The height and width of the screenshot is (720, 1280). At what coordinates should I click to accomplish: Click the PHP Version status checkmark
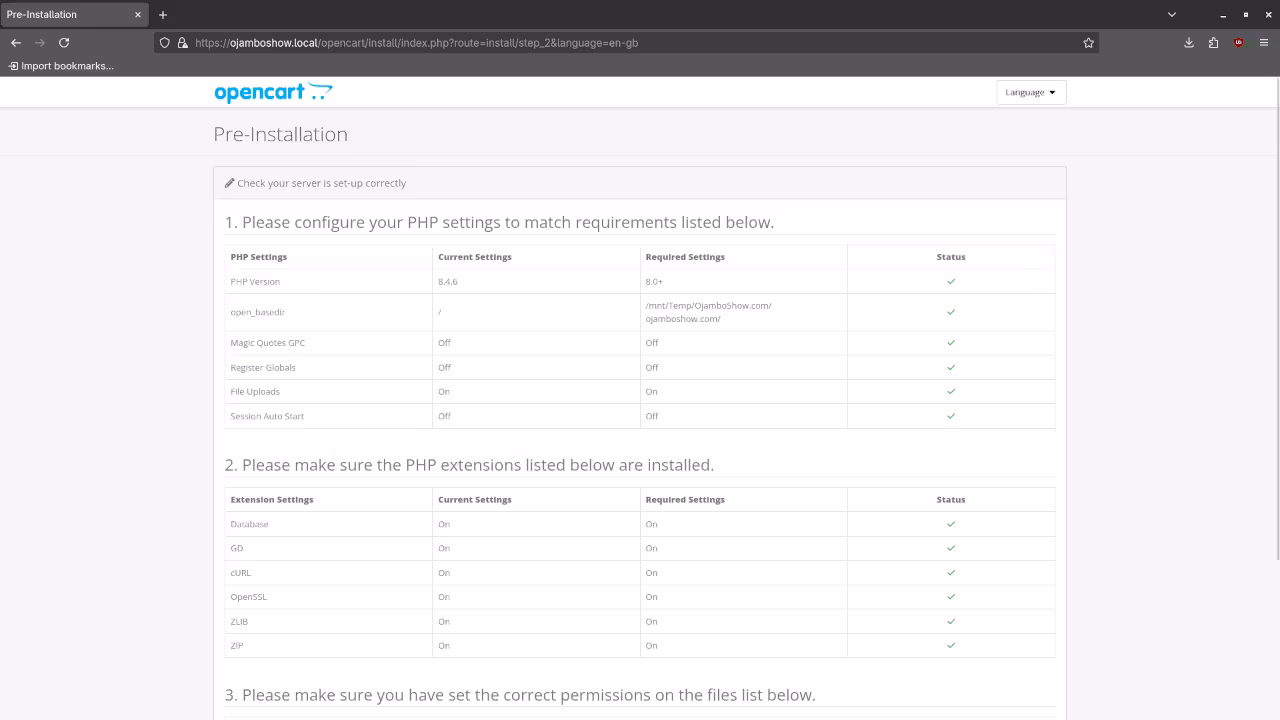pyautogui.click(x=951, y=282)
